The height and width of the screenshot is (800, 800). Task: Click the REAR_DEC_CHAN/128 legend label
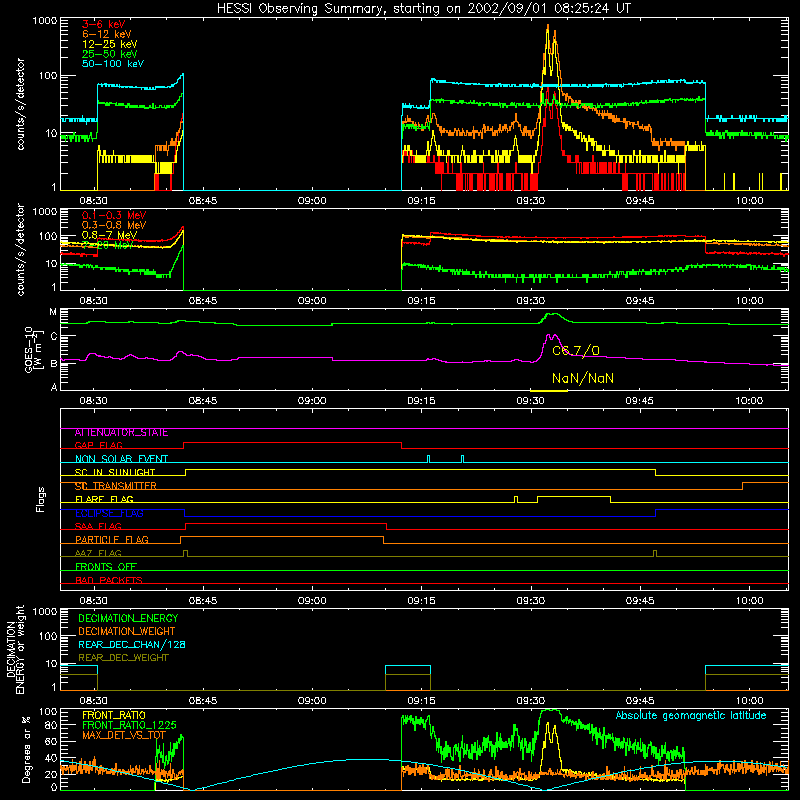point(132,644)
